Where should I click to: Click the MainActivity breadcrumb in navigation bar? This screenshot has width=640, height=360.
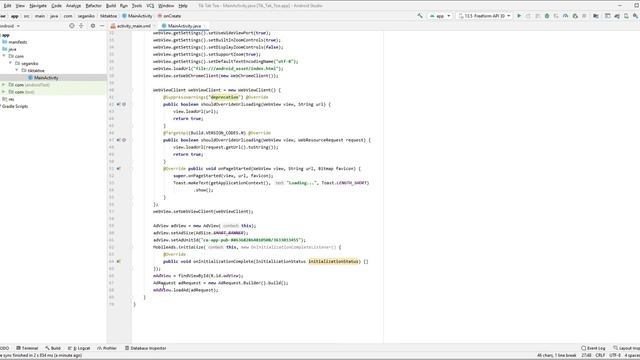138,16
